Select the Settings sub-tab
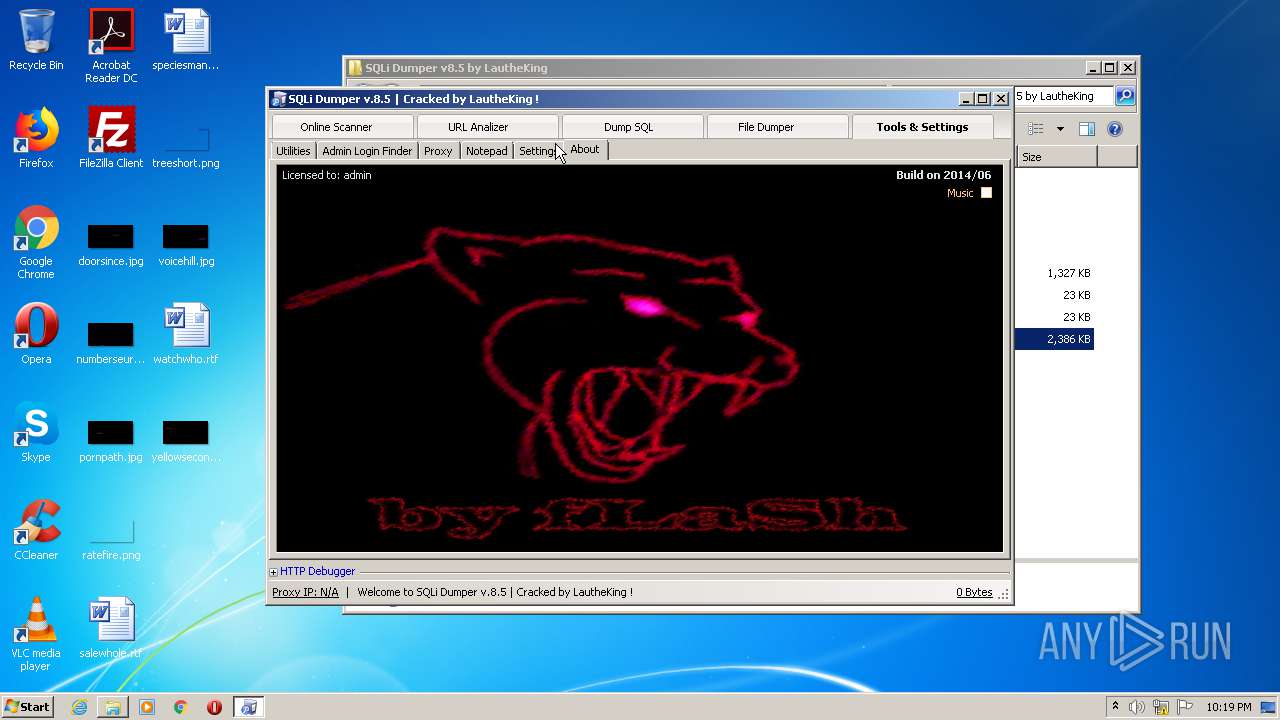The width and height of the screenshot is (1280, 720). [x=537, y=151]
